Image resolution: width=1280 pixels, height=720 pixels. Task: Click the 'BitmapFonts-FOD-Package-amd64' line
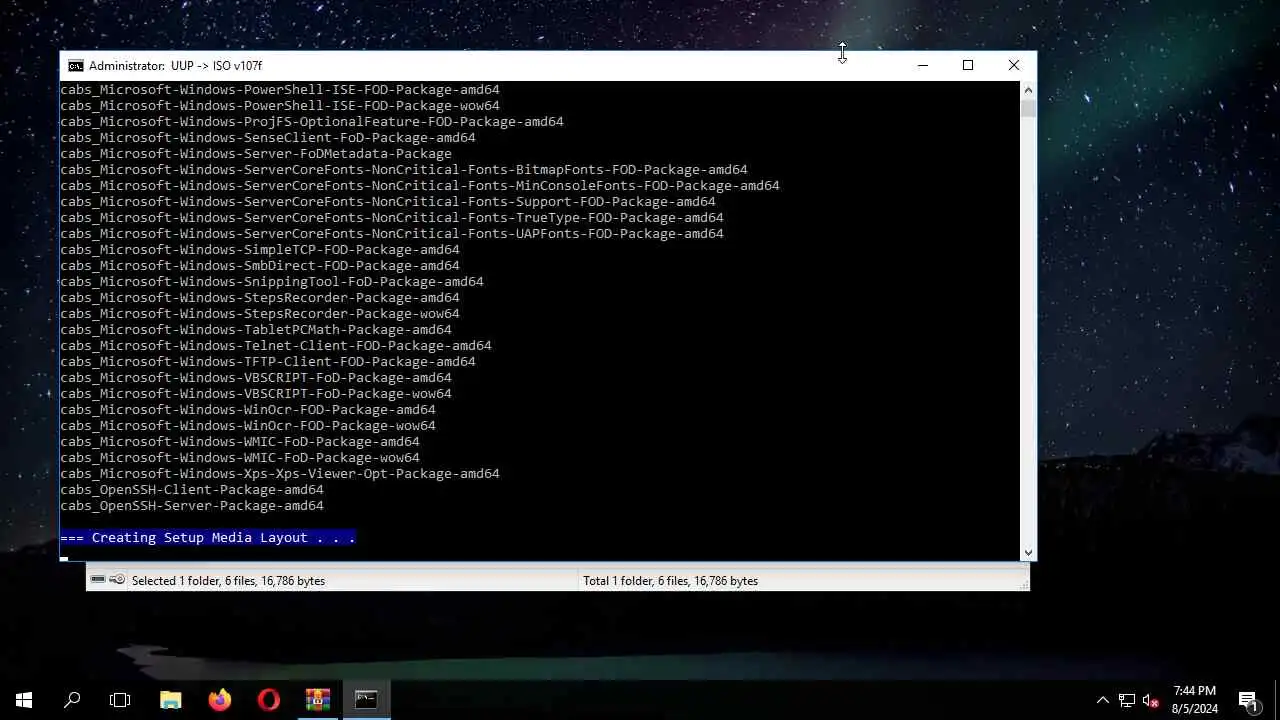pyautogui.click(x=404, y=170)
